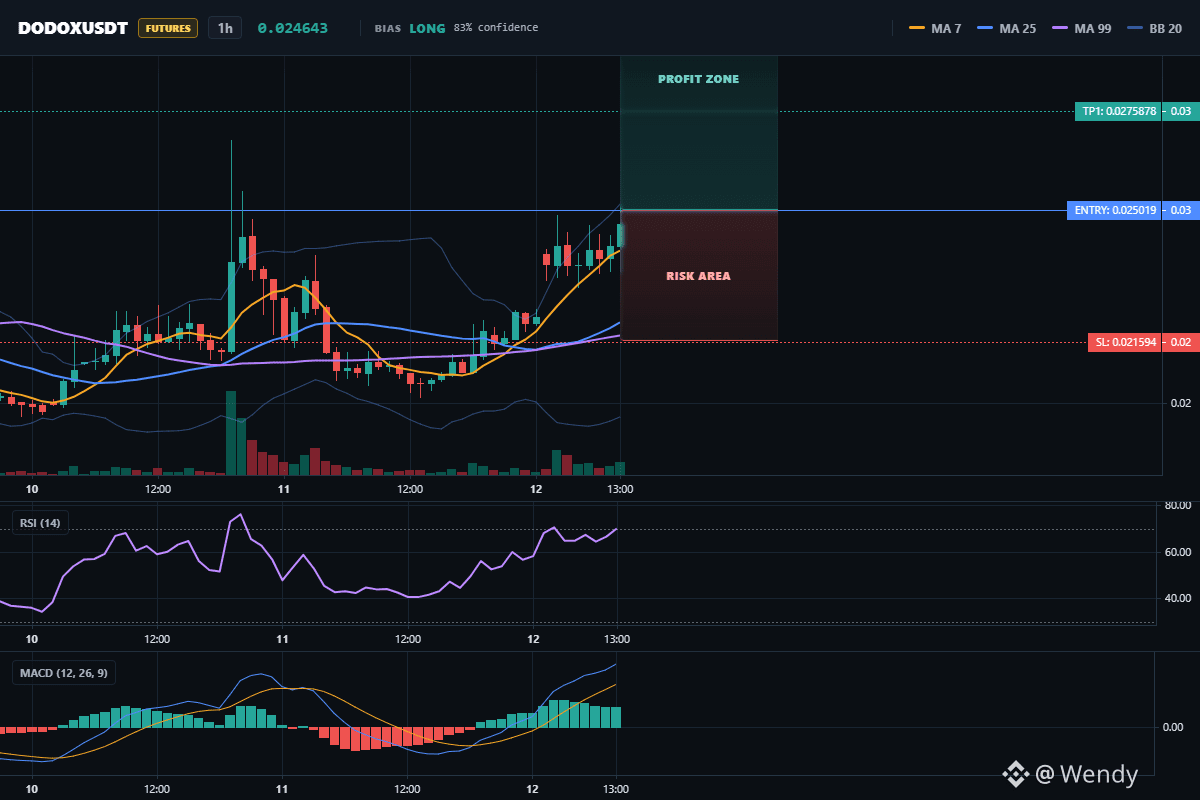The width and height of the screenshot is (1200, 800).
Task: Click the 0.02 price axis label
Action: [1181, 403]
